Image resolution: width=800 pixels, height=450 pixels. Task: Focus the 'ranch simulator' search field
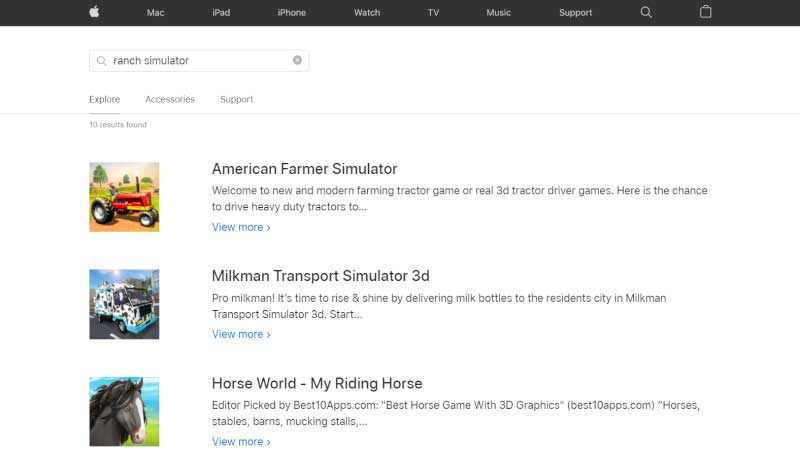click(x=198, y=61)
